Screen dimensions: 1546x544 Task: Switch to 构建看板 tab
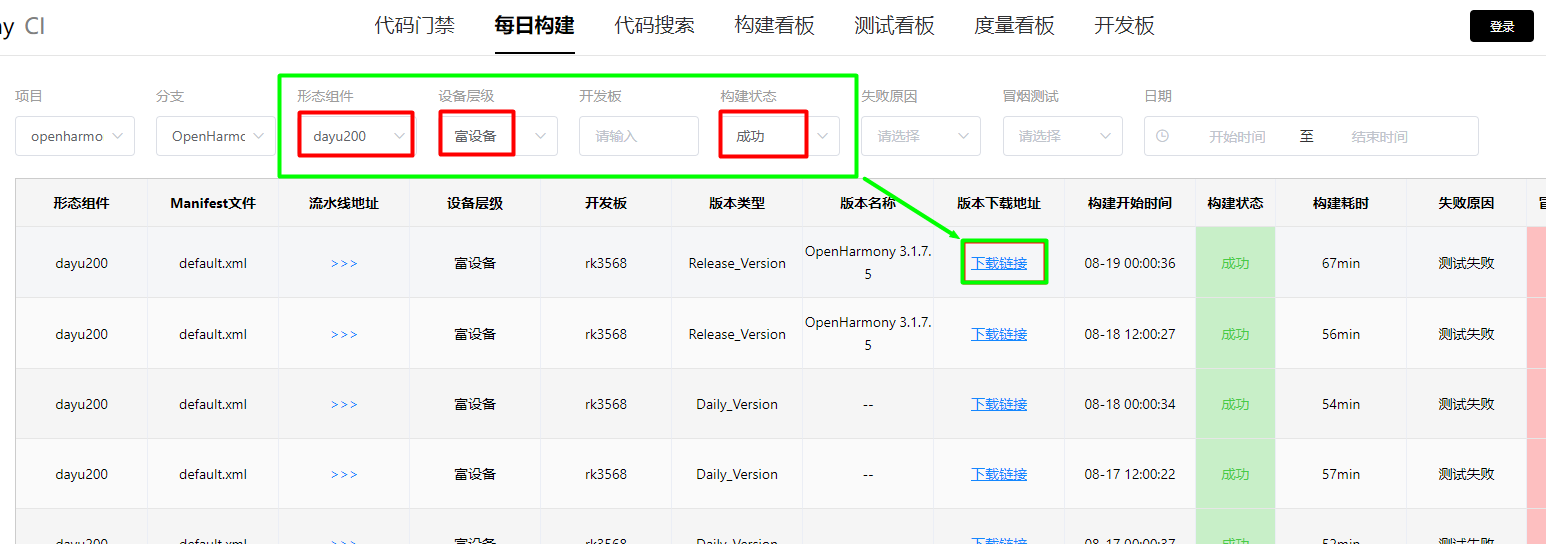(x=775, y=26)
